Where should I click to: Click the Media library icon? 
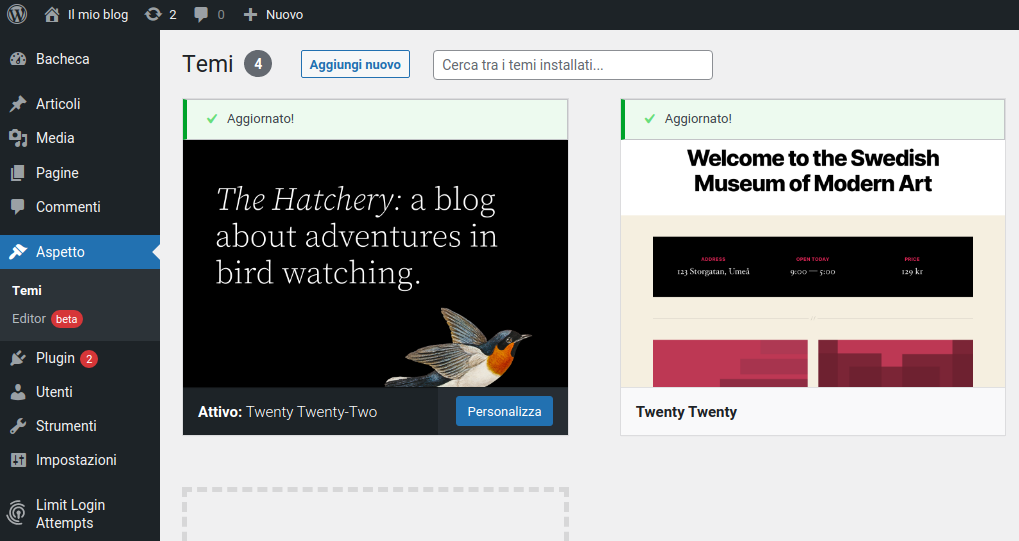point(18,138)
